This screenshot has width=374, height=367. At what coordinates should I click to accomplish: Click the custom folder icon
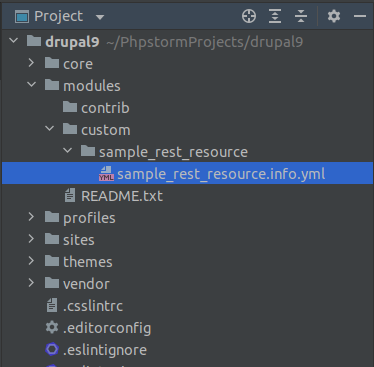(70, 129)
